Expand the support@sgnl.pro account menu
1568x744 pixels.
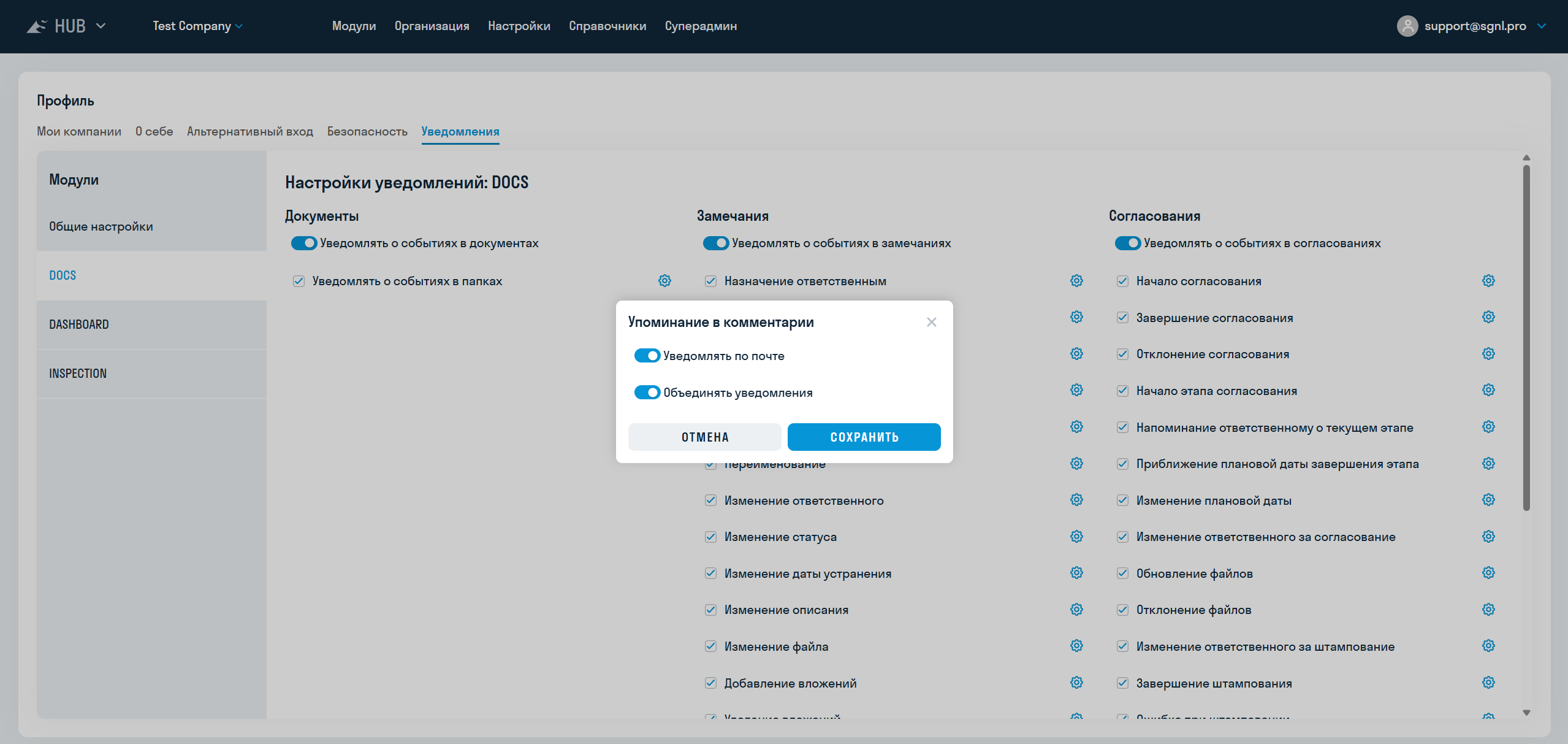(x=1542, y=26)
